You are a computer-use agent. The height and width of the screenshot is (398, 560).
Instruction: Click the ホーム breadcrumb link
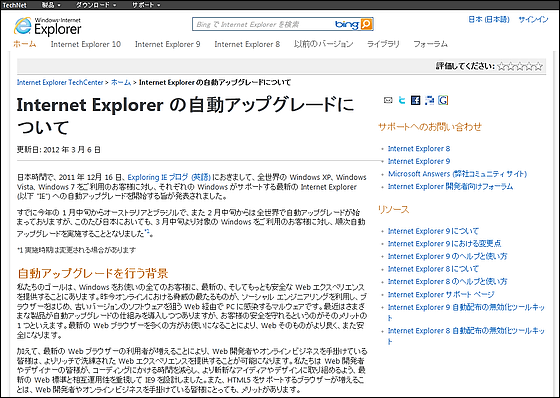coord(121,83)
